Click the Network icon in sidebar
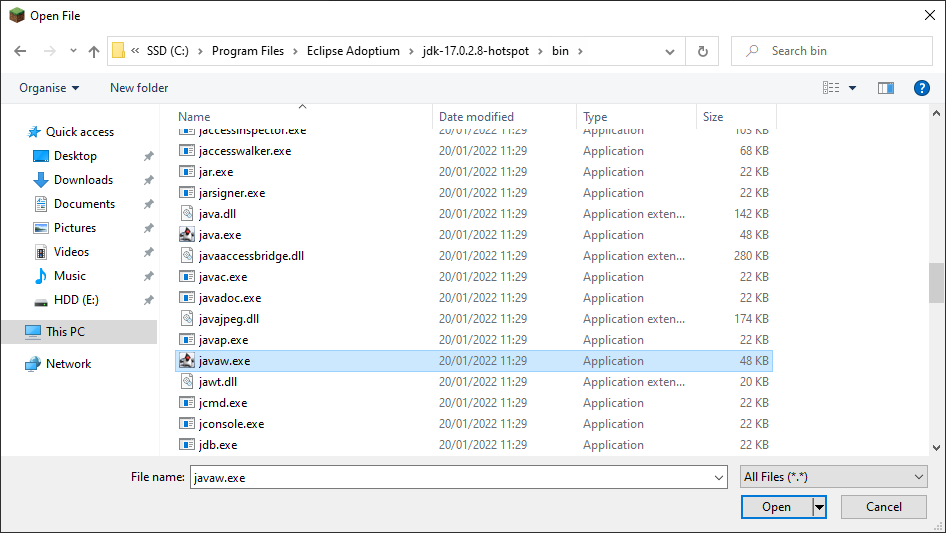 33,364
